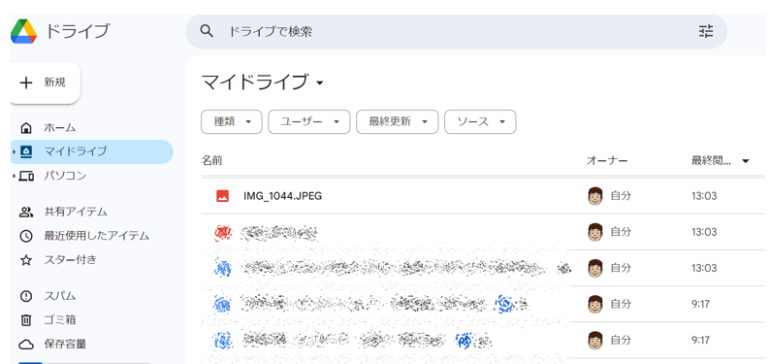Open the ユーザー filter dropdown
Viewport: 770px width, 364px height.
coord(309,122)
